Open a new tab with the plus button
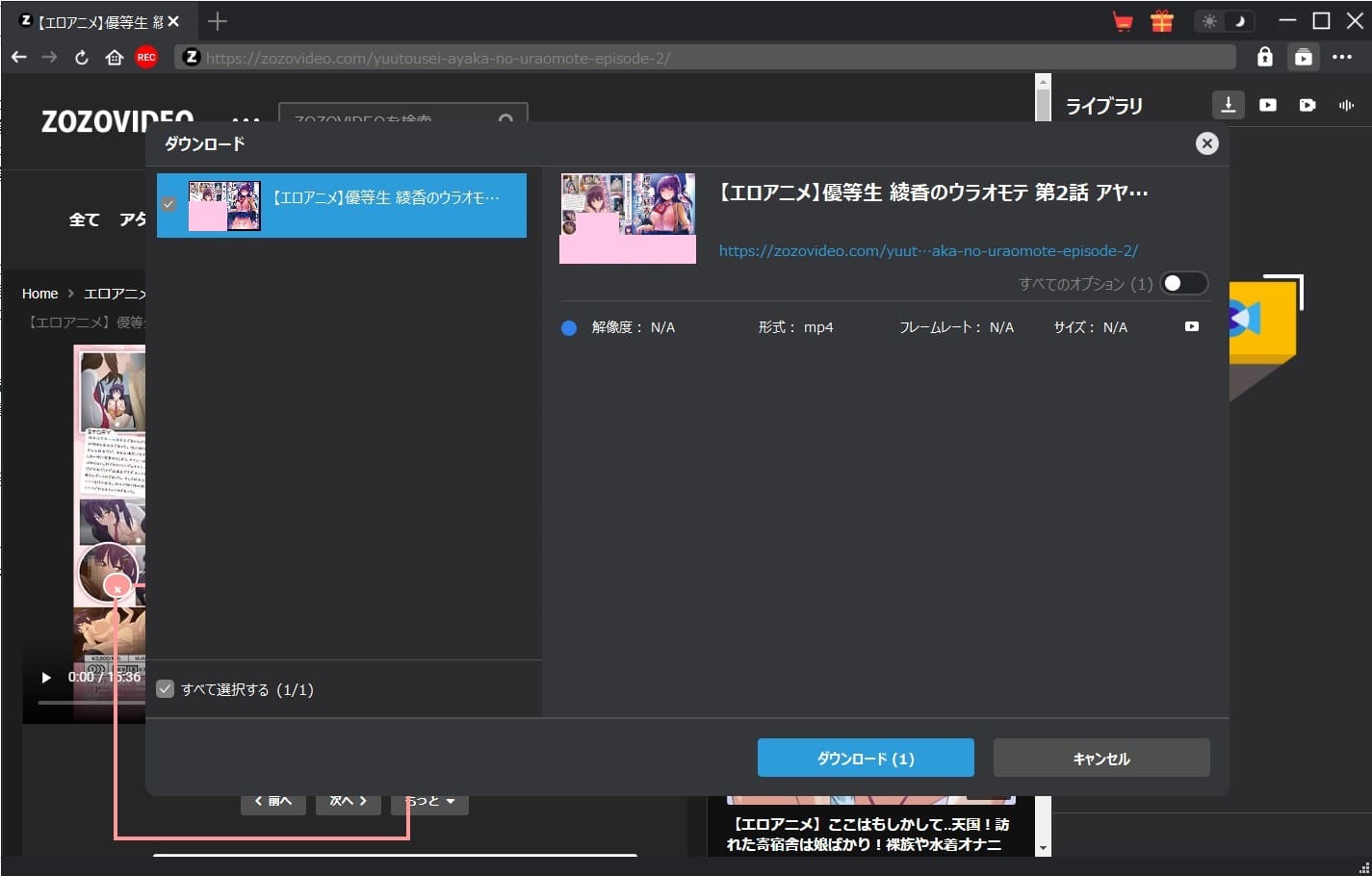The width and height of the screenshot is (1372, 876). (218, 21)
